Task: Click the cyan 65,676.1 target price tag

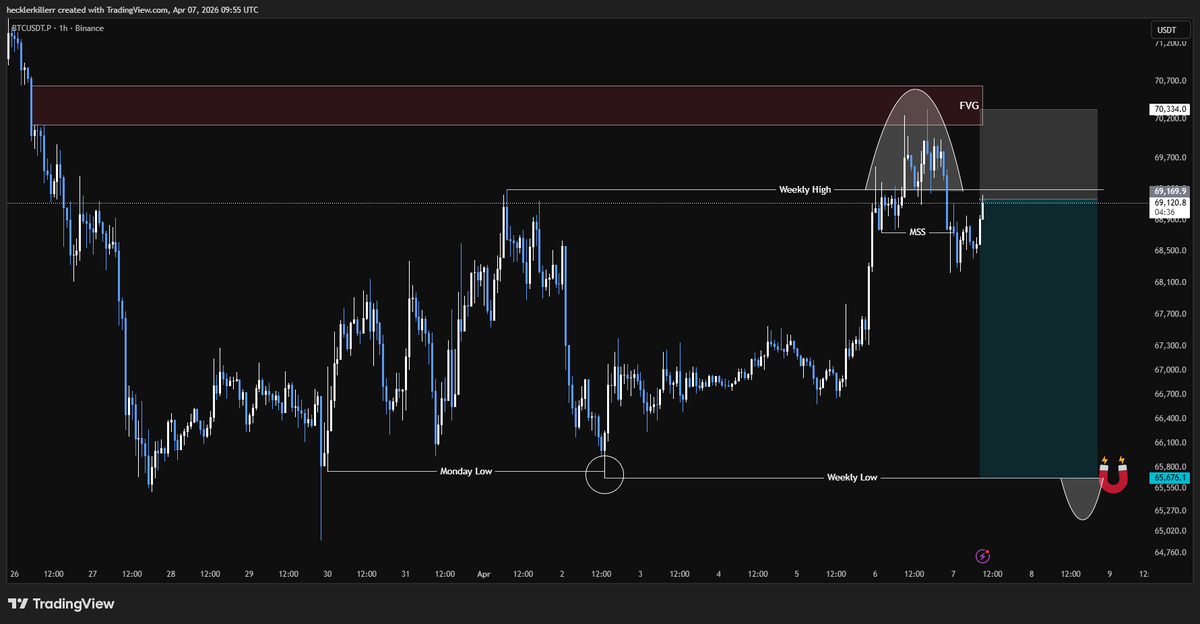Action: [x=1169, y=478]
